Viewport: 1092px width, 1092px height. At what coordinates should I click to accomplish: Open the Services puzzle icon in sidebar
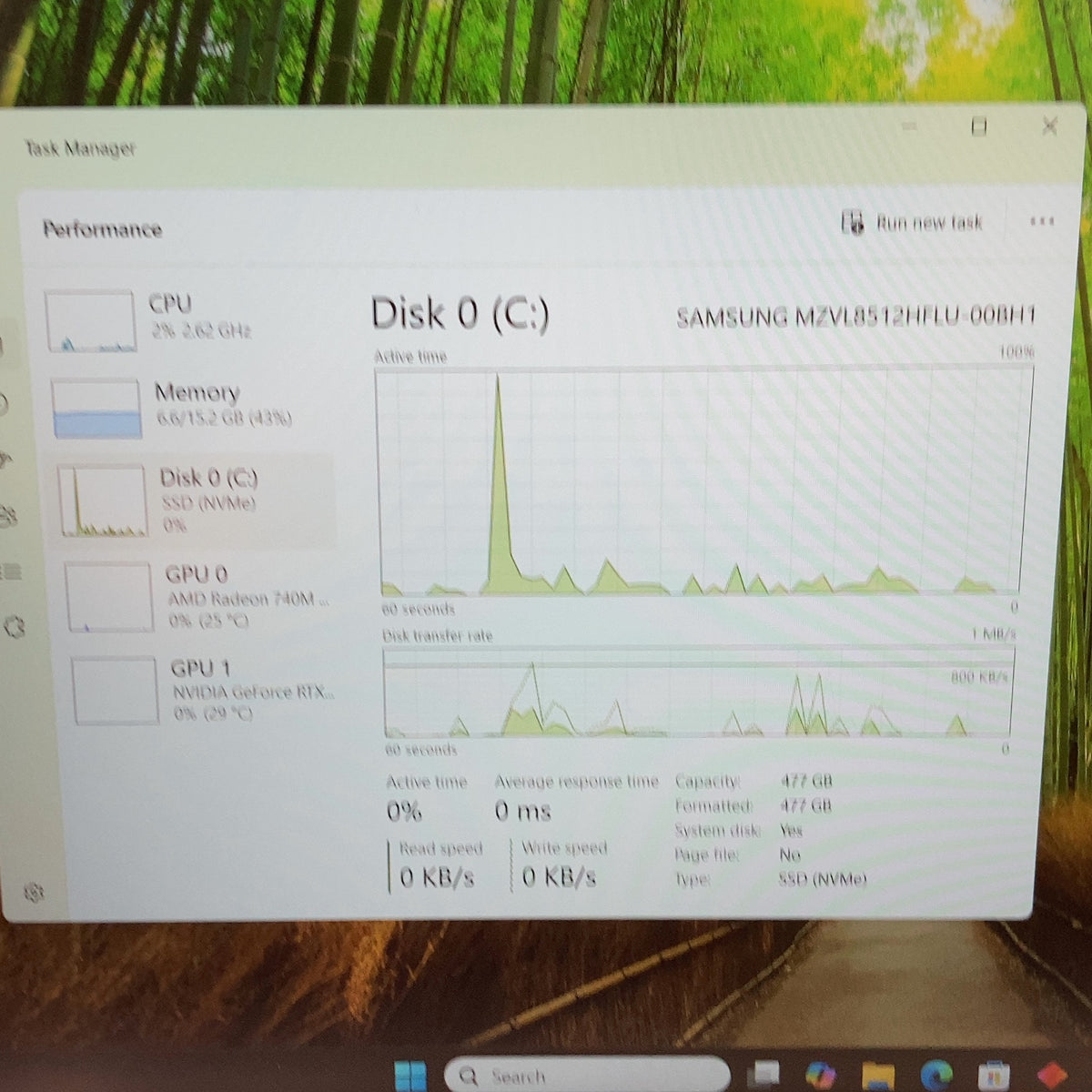point(13,626)
